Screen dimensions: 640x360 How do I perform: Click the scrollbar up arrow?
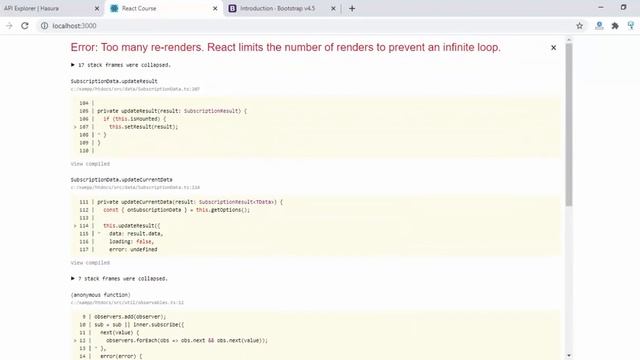(x=569, y=40)
